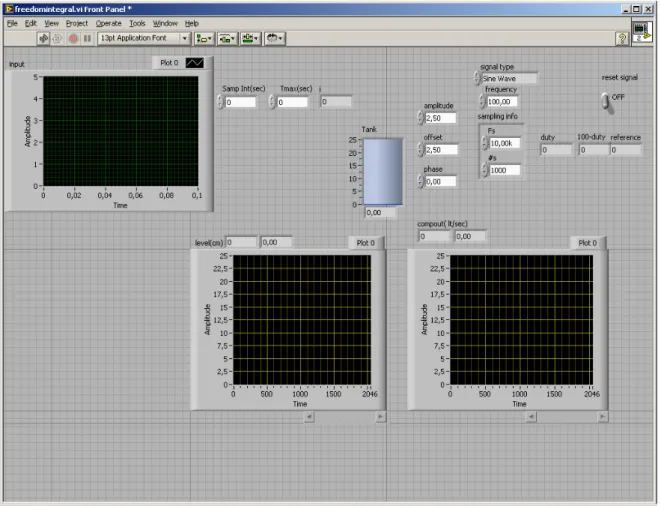Click the compout graph left scroll arrow
Image resolution: width=661 pixels, height=506 pixels.
coord(531,417)
